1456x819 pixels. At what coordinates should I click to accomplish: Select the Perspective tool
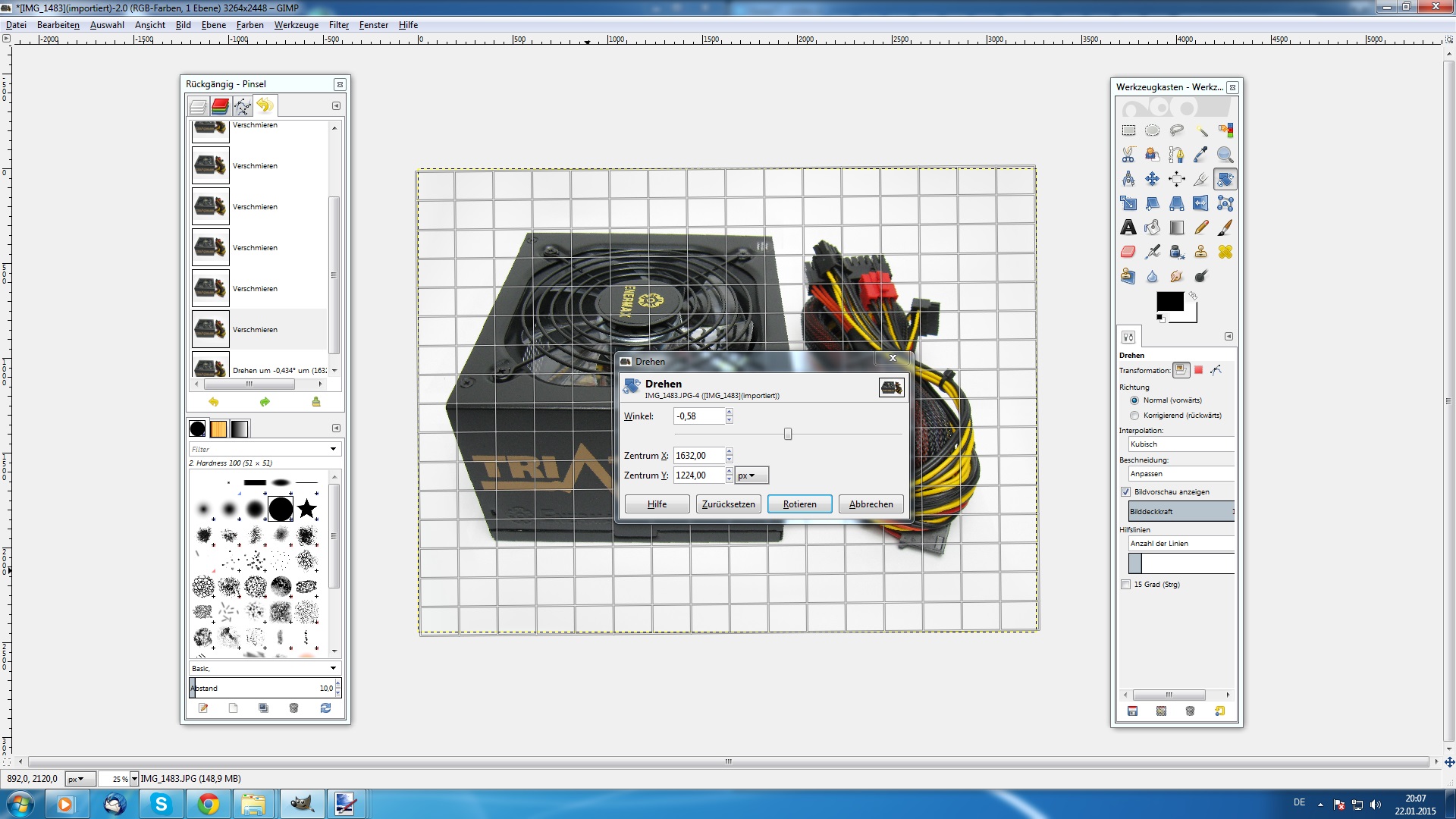[x=1177, y=203]
